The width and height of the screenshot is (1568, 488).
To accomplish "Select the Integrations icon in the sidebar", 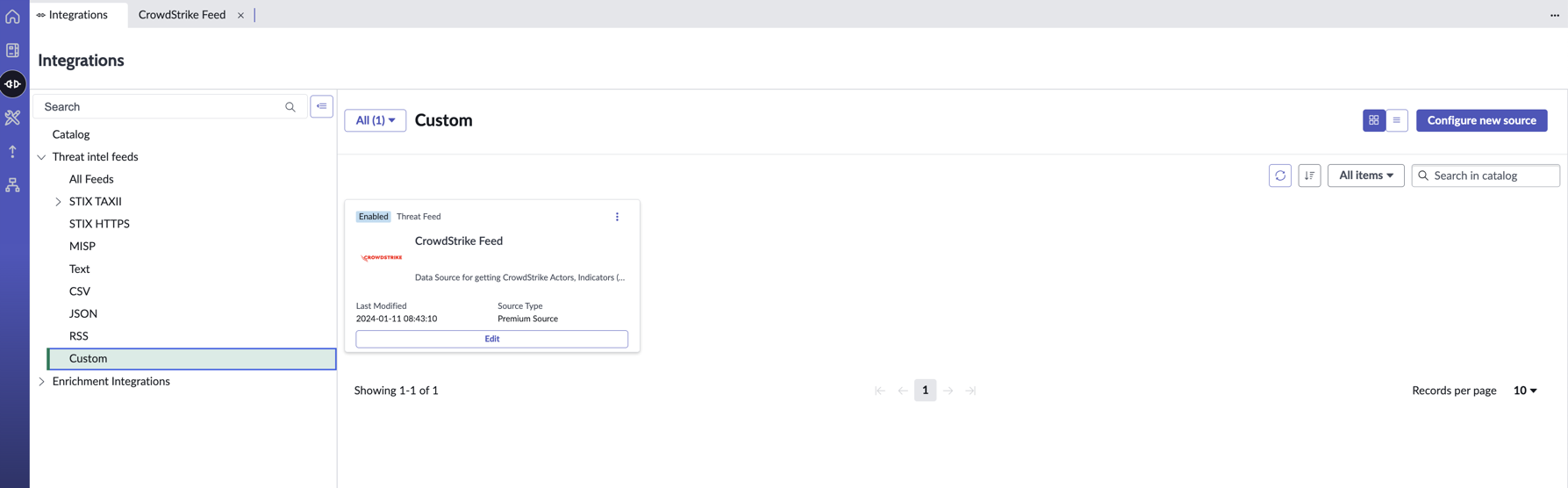I will (12, 84).
